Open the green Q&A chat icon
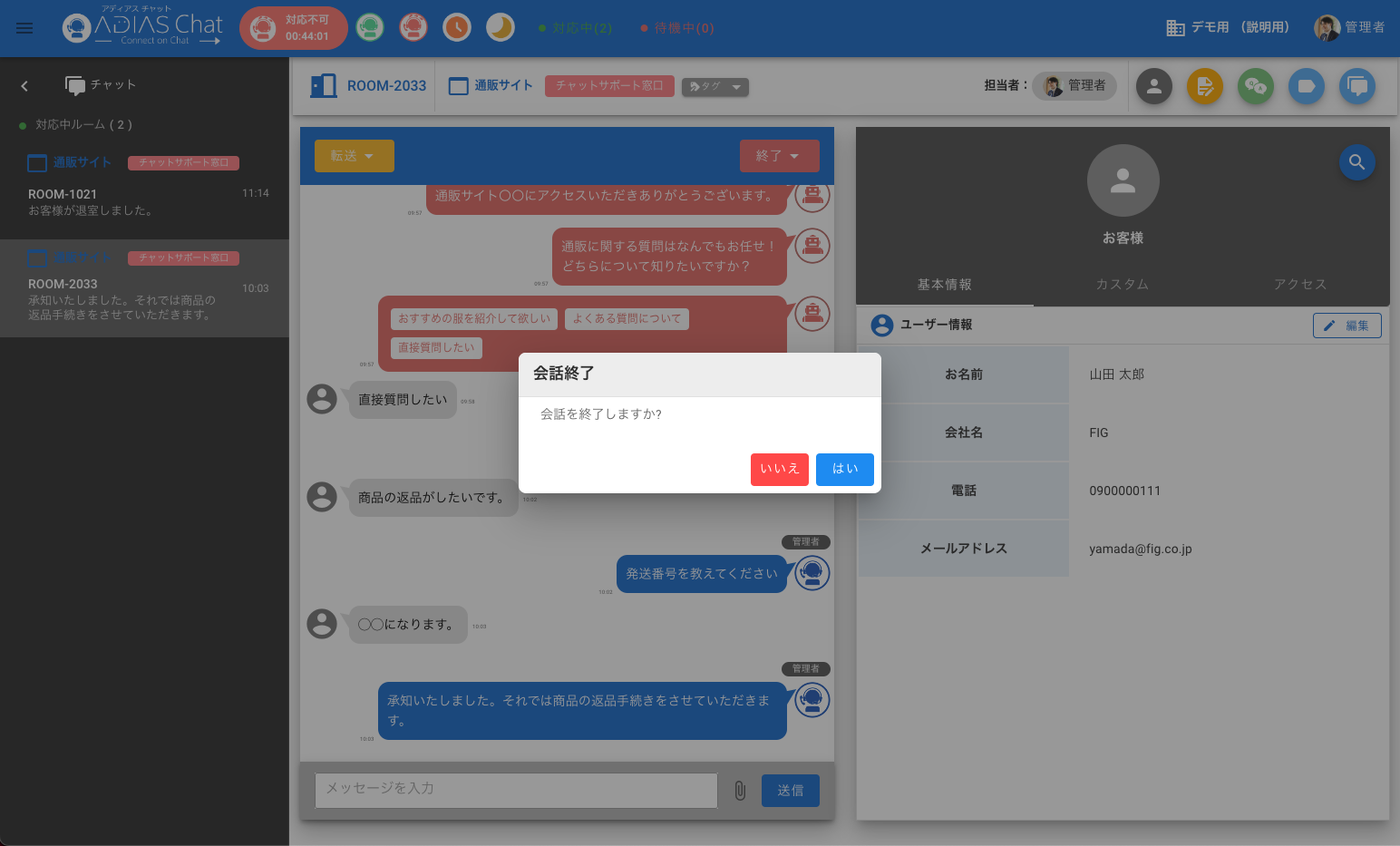Viewport: 1400px width, 846px height. pyautogui.click(x=1256, y=86)
